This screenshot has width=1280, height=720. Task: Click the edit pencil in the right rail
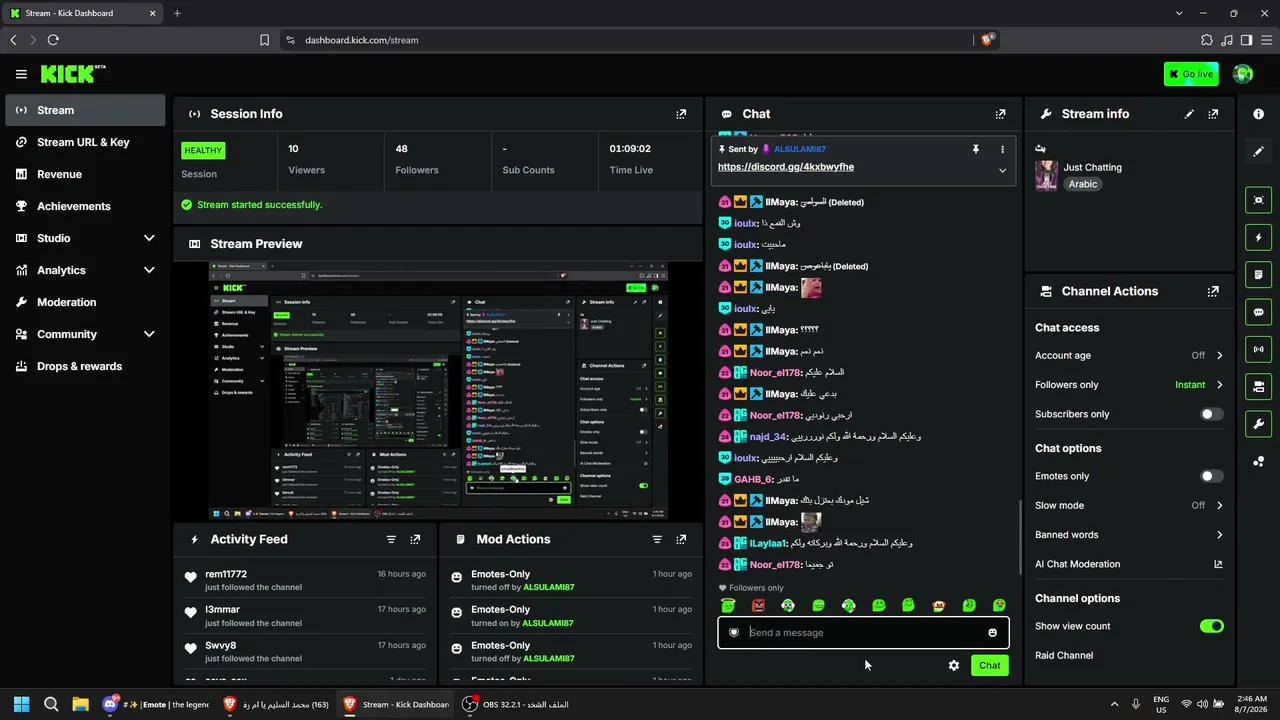(1258, 151)
